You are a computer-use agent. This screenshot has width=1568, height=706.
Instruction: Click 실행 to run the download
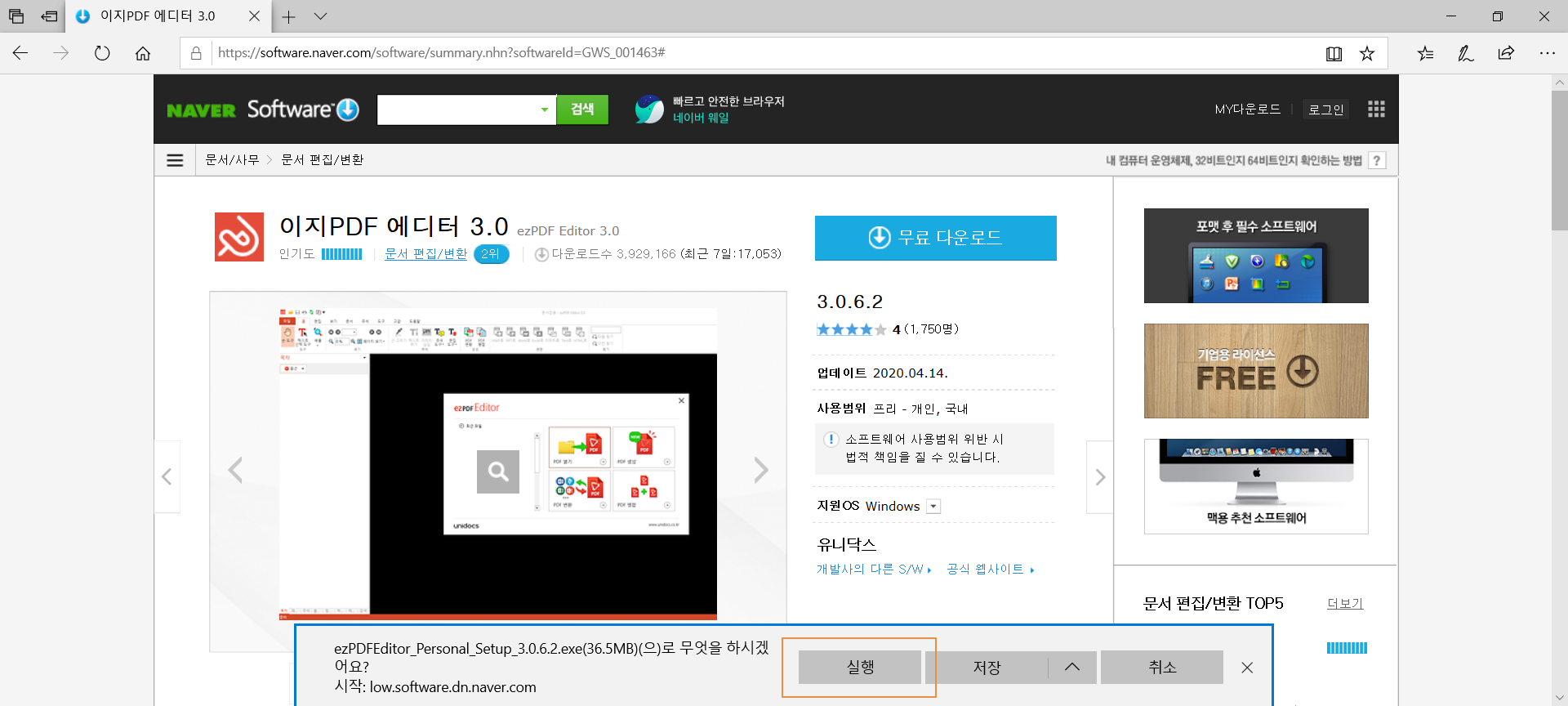click(x=860, y=668)
